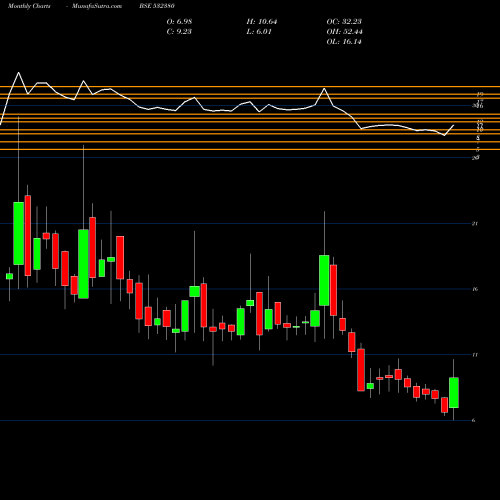The width and height of the screenshot is (500, 500).
Task: Click the price axis label '16'
Action: [475, 289]
